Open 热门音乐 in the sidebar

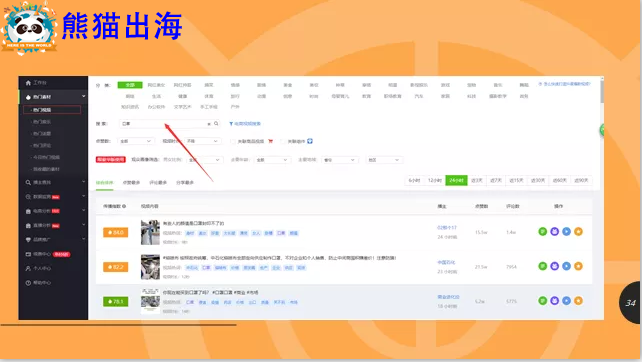tap(42, 122)
